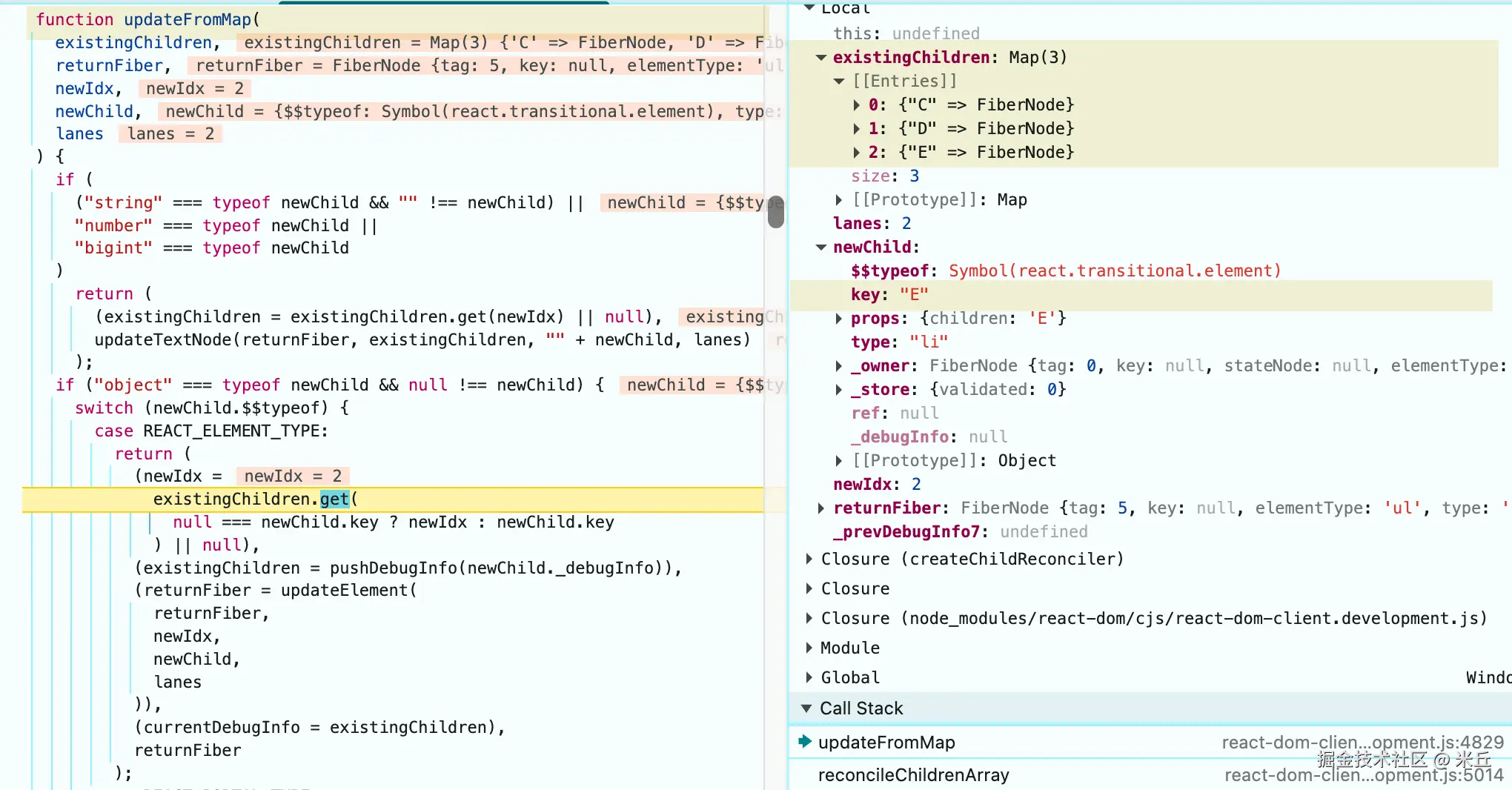Click updateTextNode call line
Screen dimensions: 1512x790
click(422, 340)
